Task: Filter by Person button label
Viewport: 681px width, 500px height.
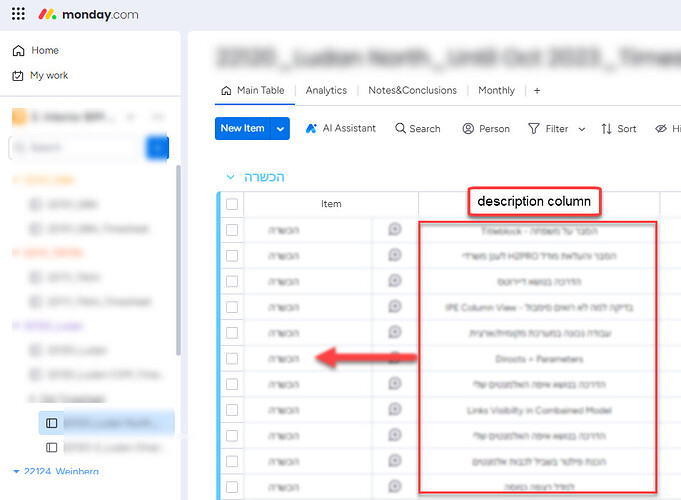Action: 494,129
